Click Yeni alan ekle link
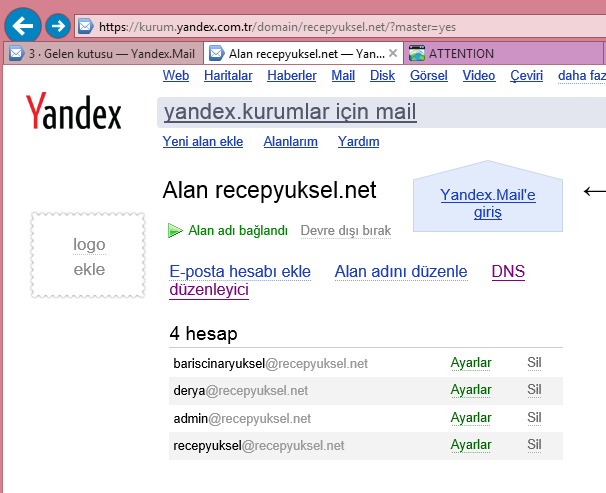The width and height of the screenshot is (606, 493). click(x=203, y=141)
